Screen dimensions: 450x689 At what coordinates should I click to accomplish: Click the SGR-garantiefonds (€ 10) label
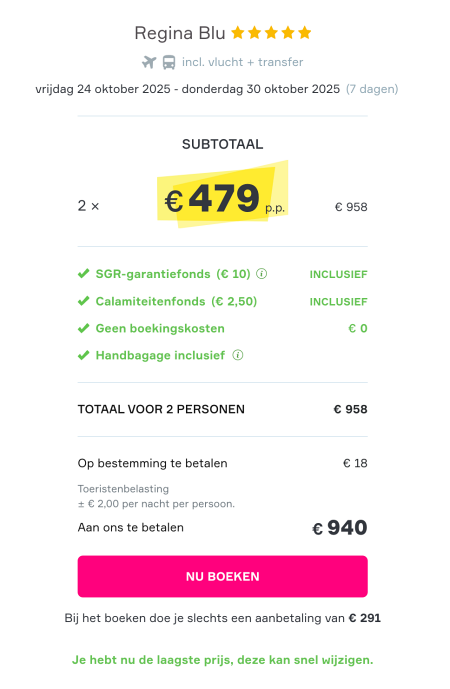tap(173, 274)
